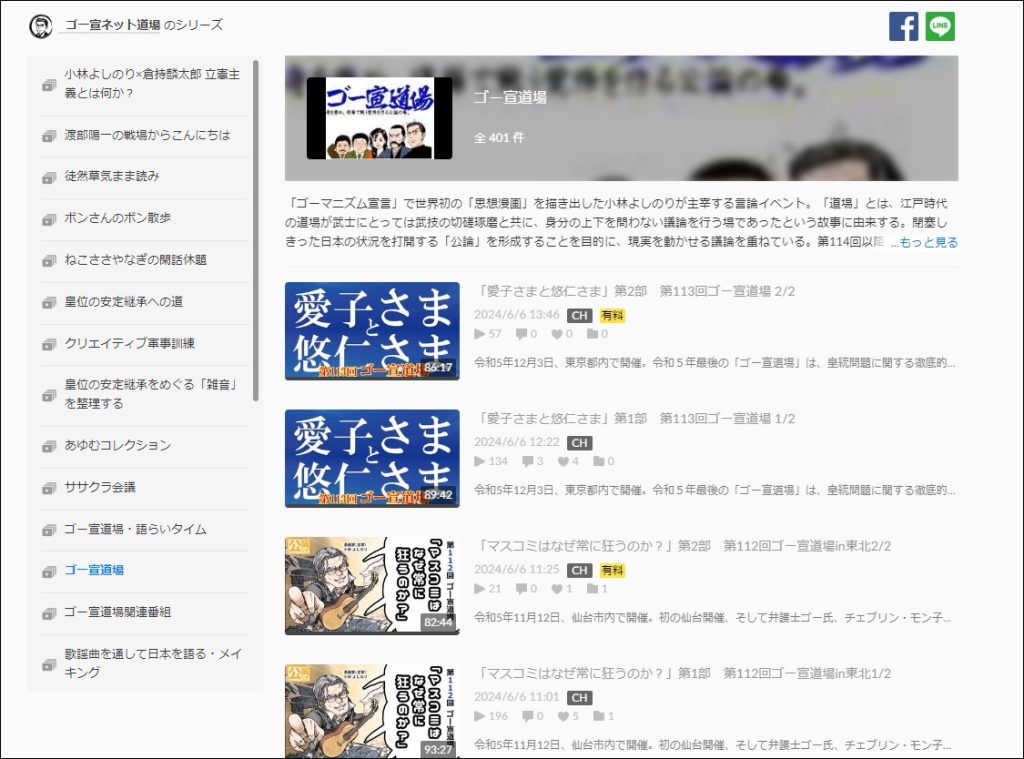Click the channel owner avatar icon
The height and width of the screenshot is (759, 1024).
pyautogui.click(x=41, y=26)
